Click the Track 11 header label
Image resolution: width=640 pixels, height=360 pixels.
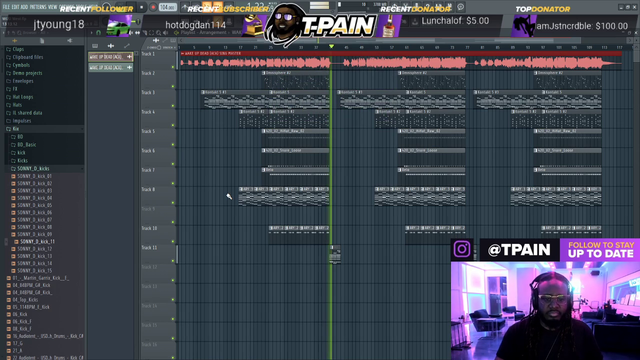tap(149, 248)
